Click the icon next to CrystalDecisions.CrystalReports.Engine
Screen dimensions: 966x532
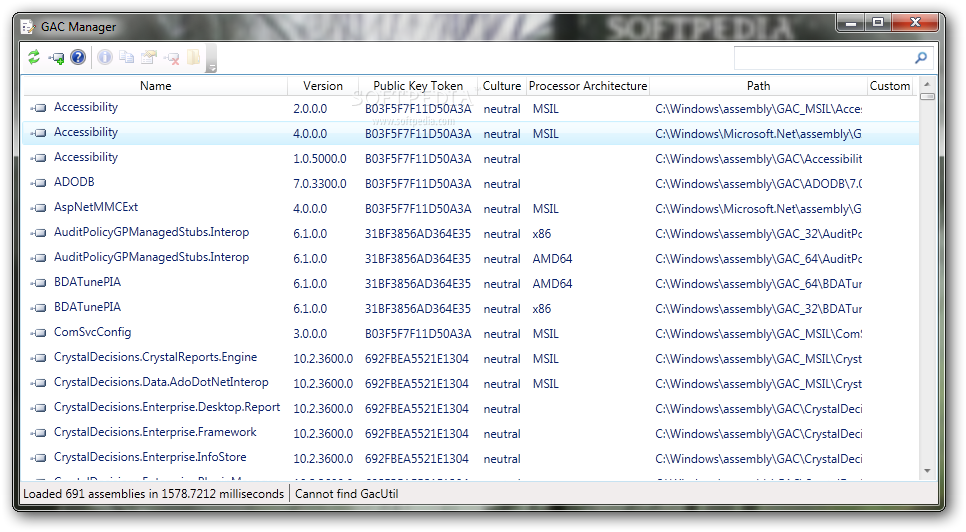tap(39, 358)
